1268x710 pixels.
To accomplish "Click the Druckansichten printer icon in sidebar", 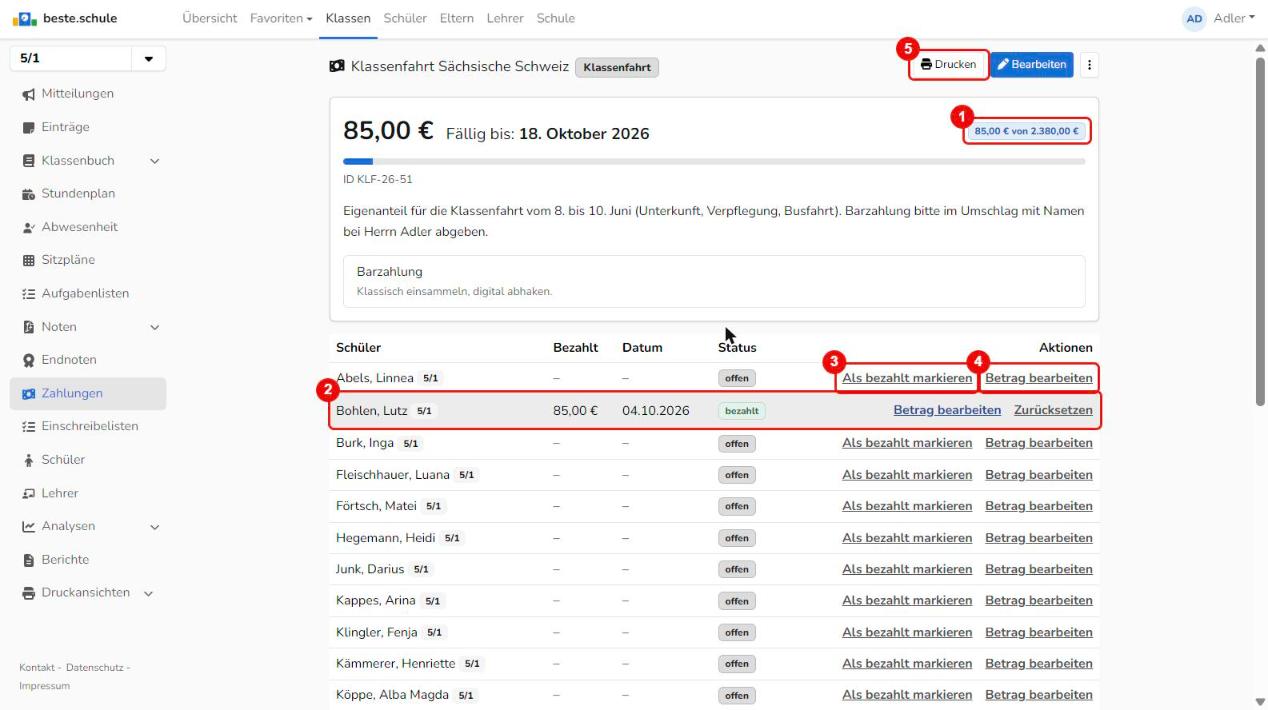I will coord(27,593).
